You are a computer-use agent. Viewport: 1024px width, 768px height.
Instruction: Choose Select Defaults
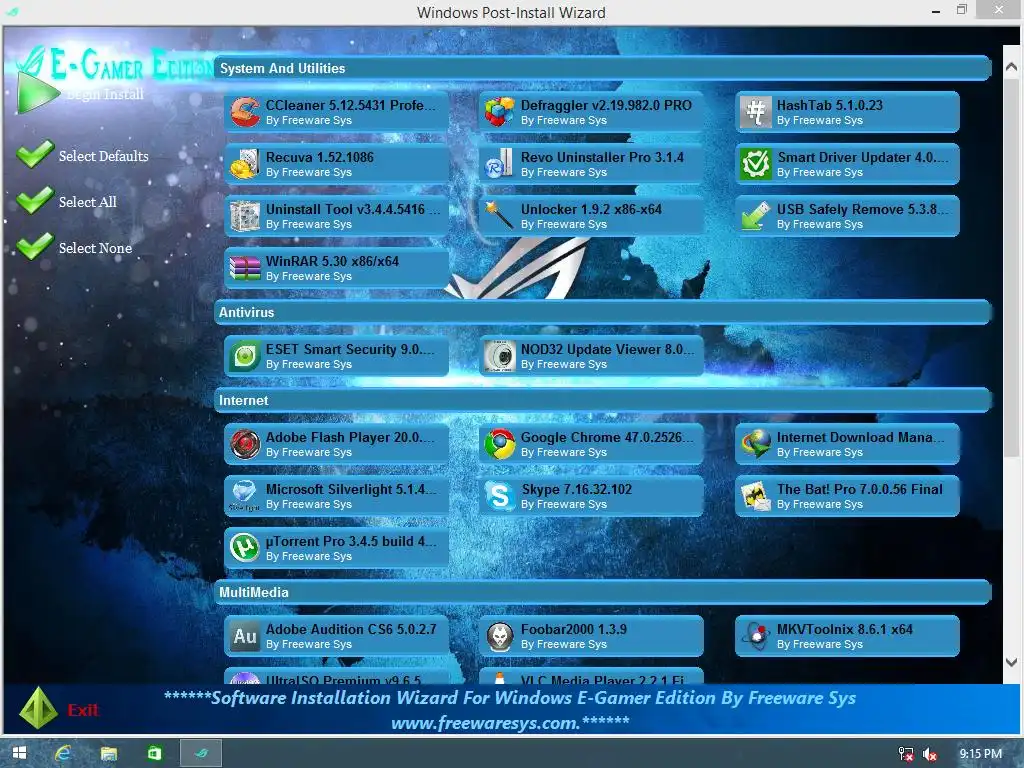click(x=103, y=156)
